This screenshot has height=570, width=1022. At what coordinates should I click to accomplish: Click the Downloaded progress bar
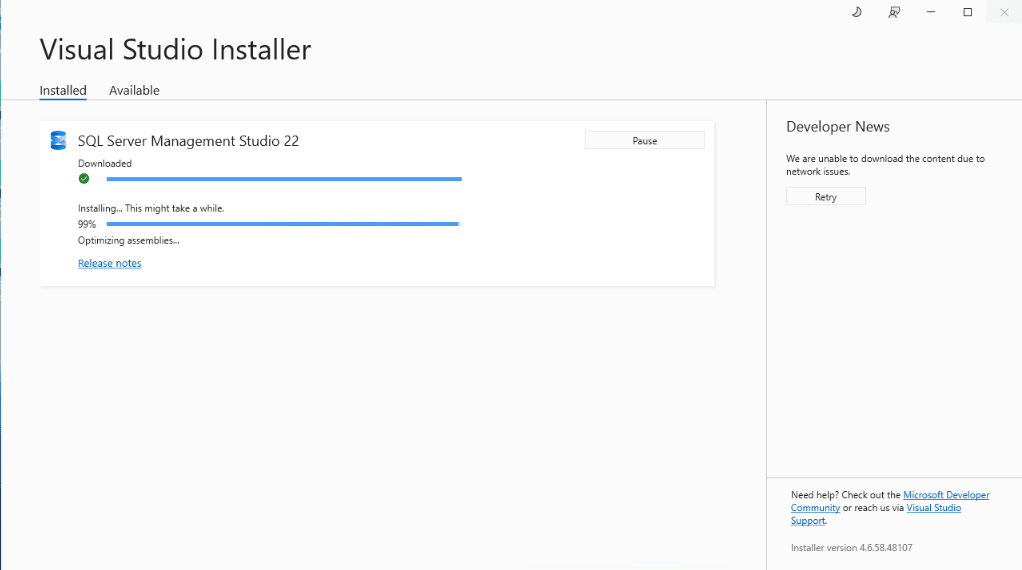click(284, 178)
